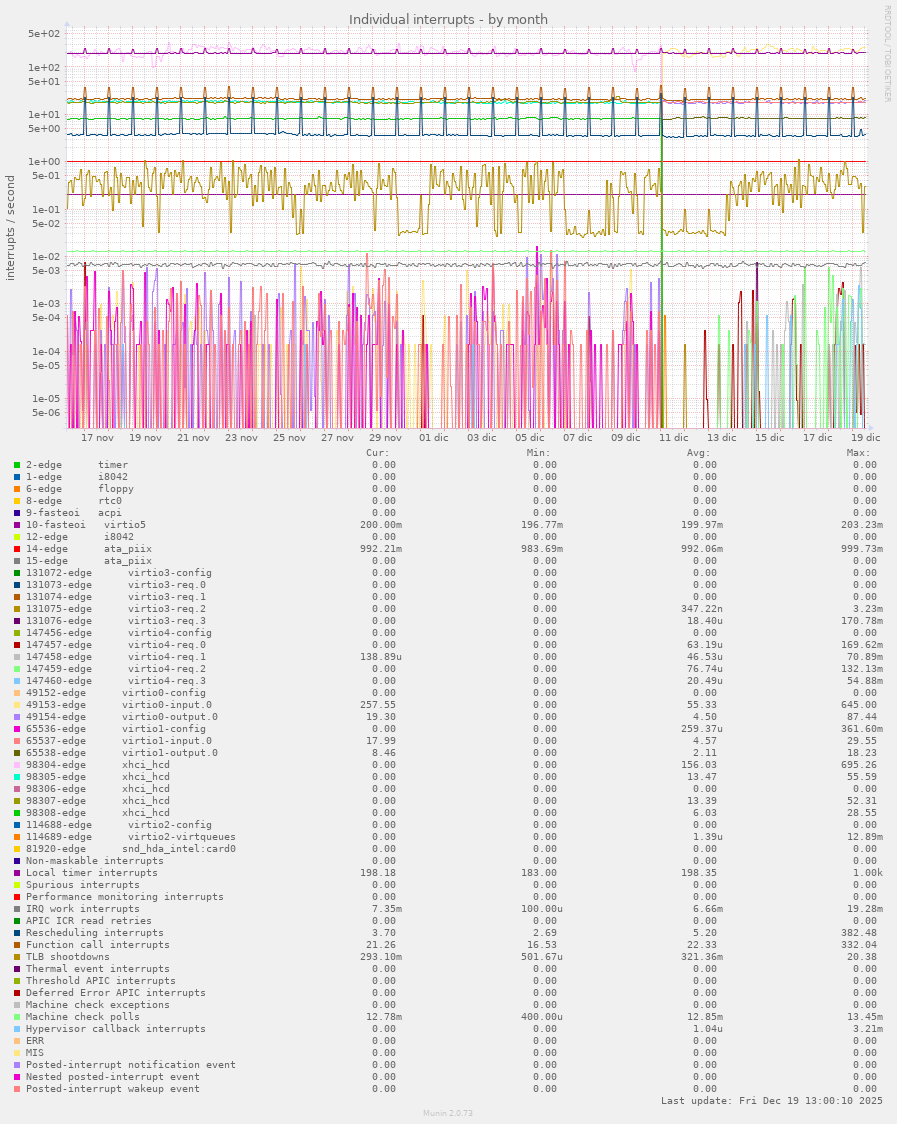Click the TLB shootdowns legend color square
The height and width of the screenshot is (1124, 897).
(x=17, y=957)
